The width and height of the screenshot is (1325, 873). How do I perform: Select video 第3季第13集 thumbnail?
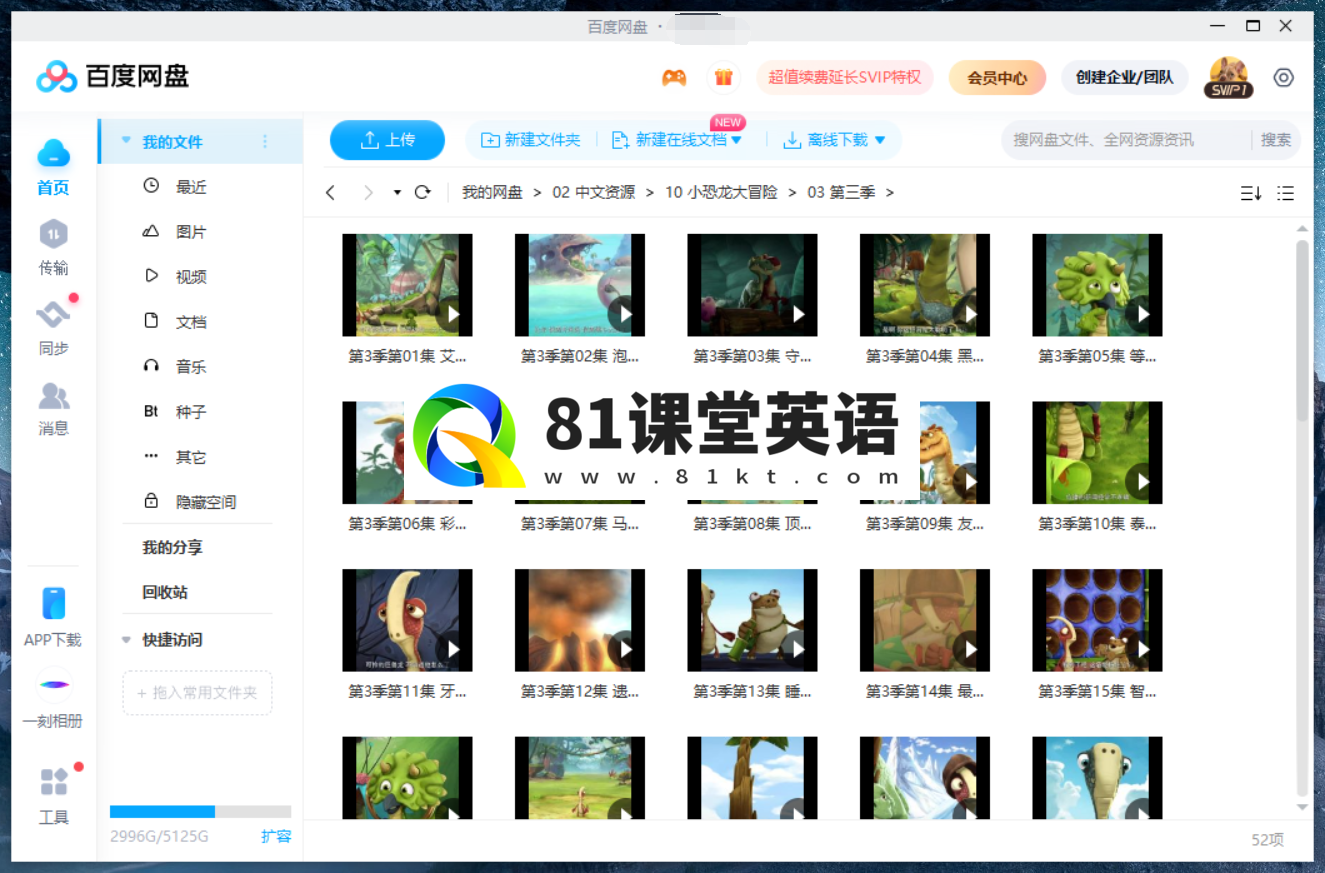point(752,620)
